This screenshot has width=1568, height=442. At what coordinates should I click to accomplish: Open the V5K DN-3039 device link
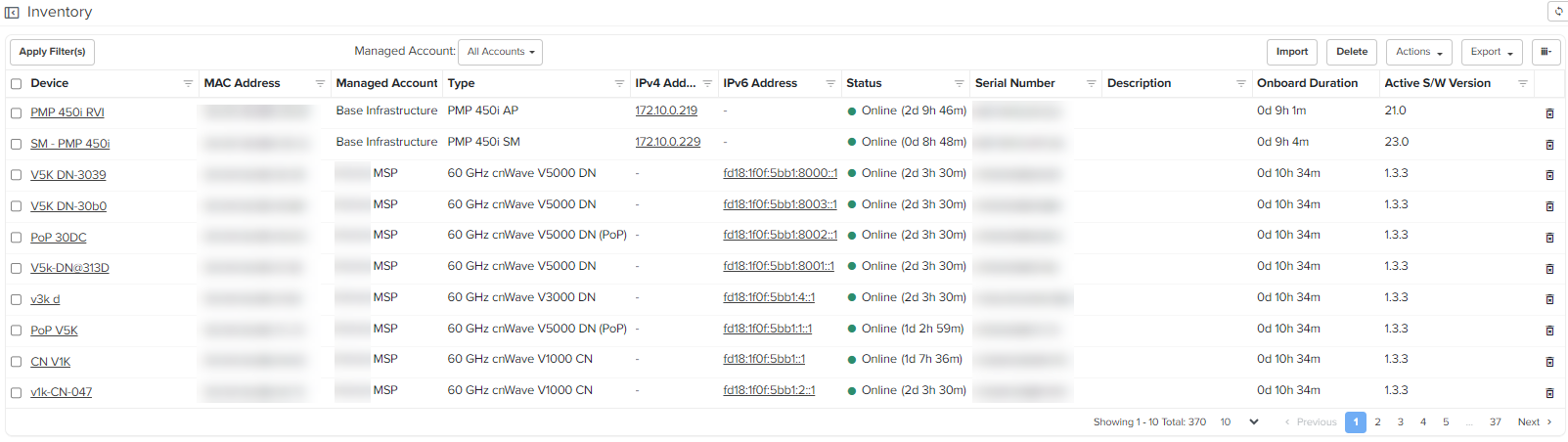coord(68,175)
